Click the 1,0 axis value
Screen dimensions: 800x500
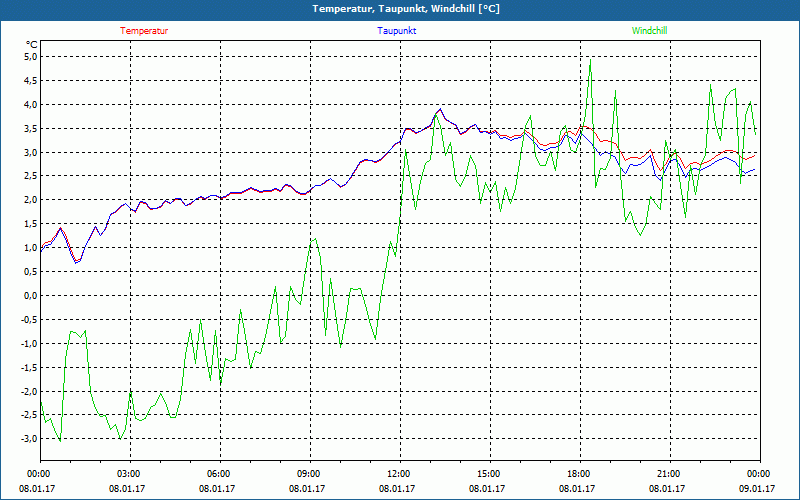(31, 248)
